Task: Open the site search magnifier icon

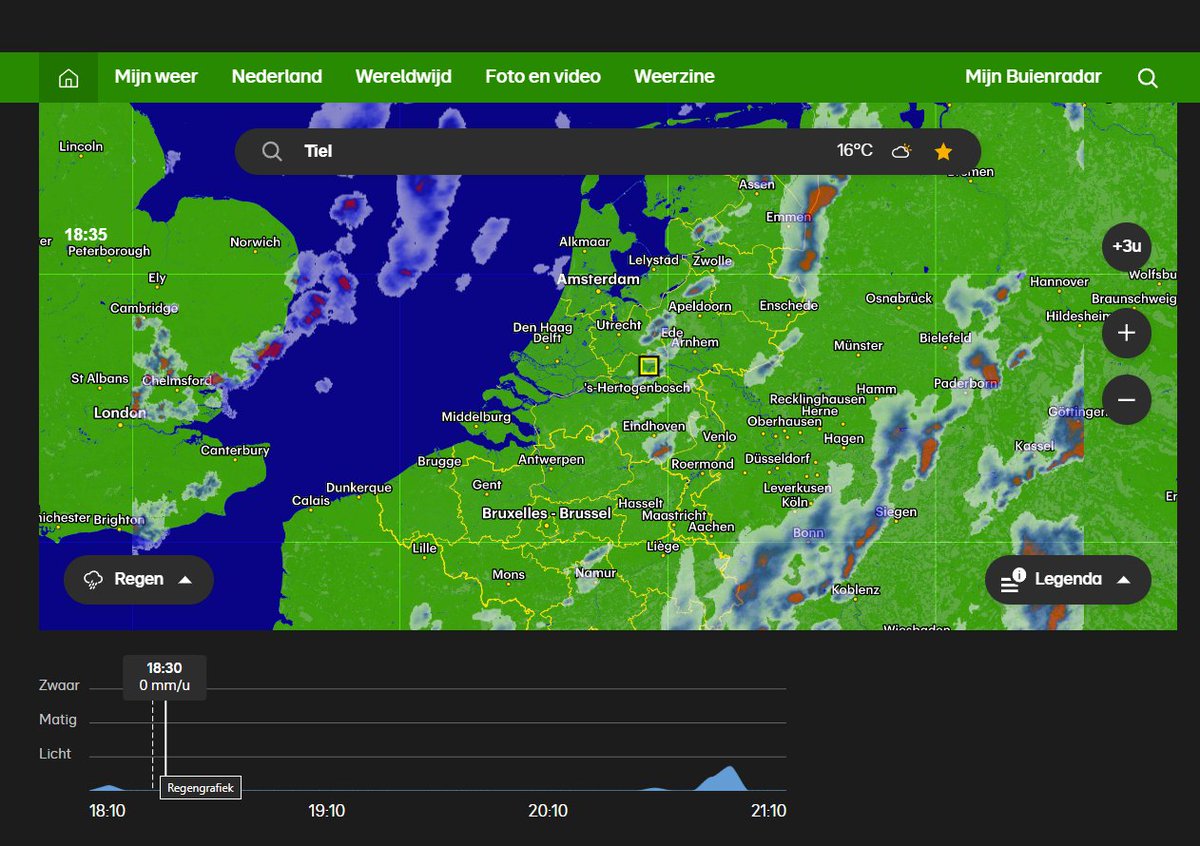Action: (x=1148, y=78)
